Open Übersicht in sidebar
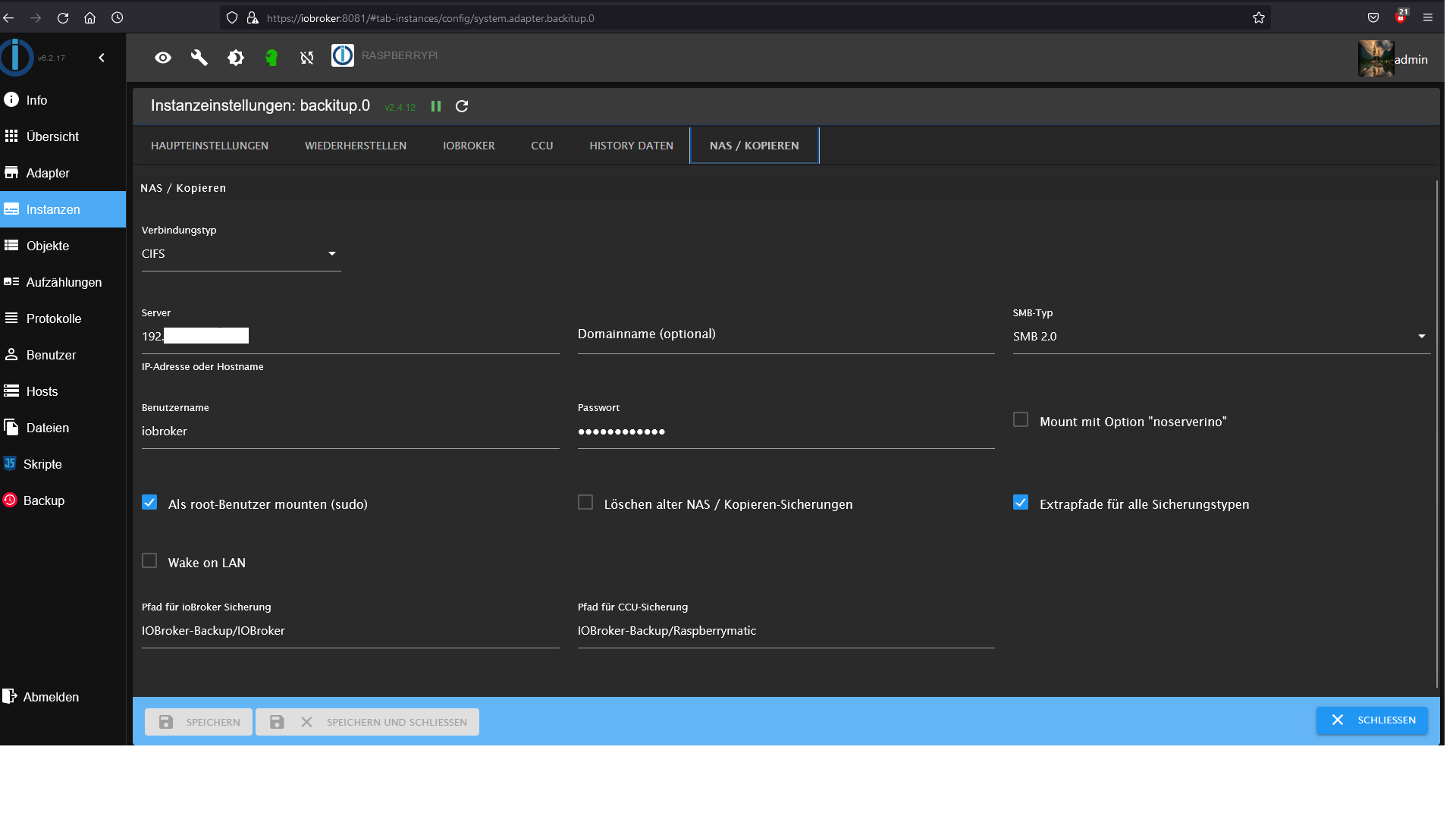Screen dimensions: 1456x819 (x=63, y=136)
